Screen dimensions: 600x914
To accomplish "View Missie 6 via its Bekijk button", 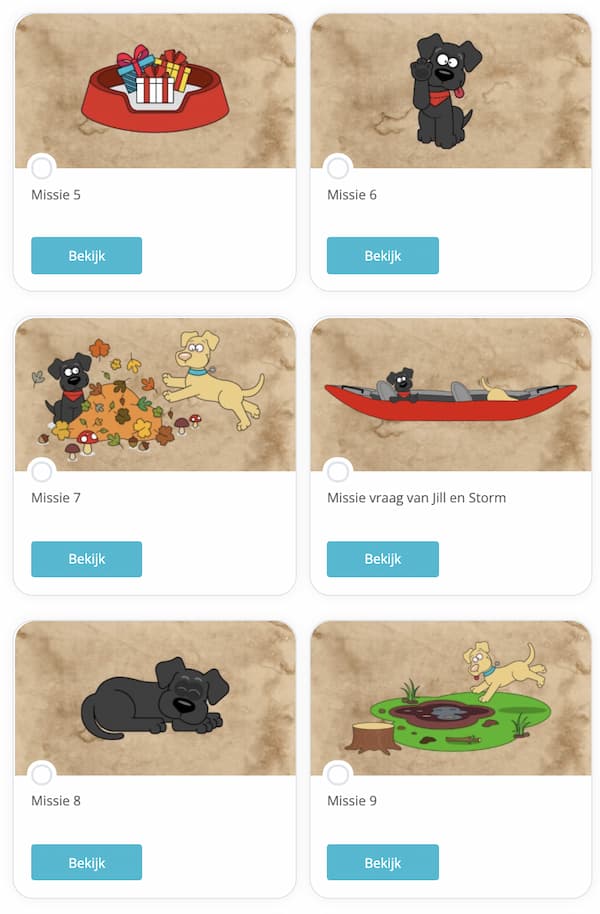I will 383,255.
